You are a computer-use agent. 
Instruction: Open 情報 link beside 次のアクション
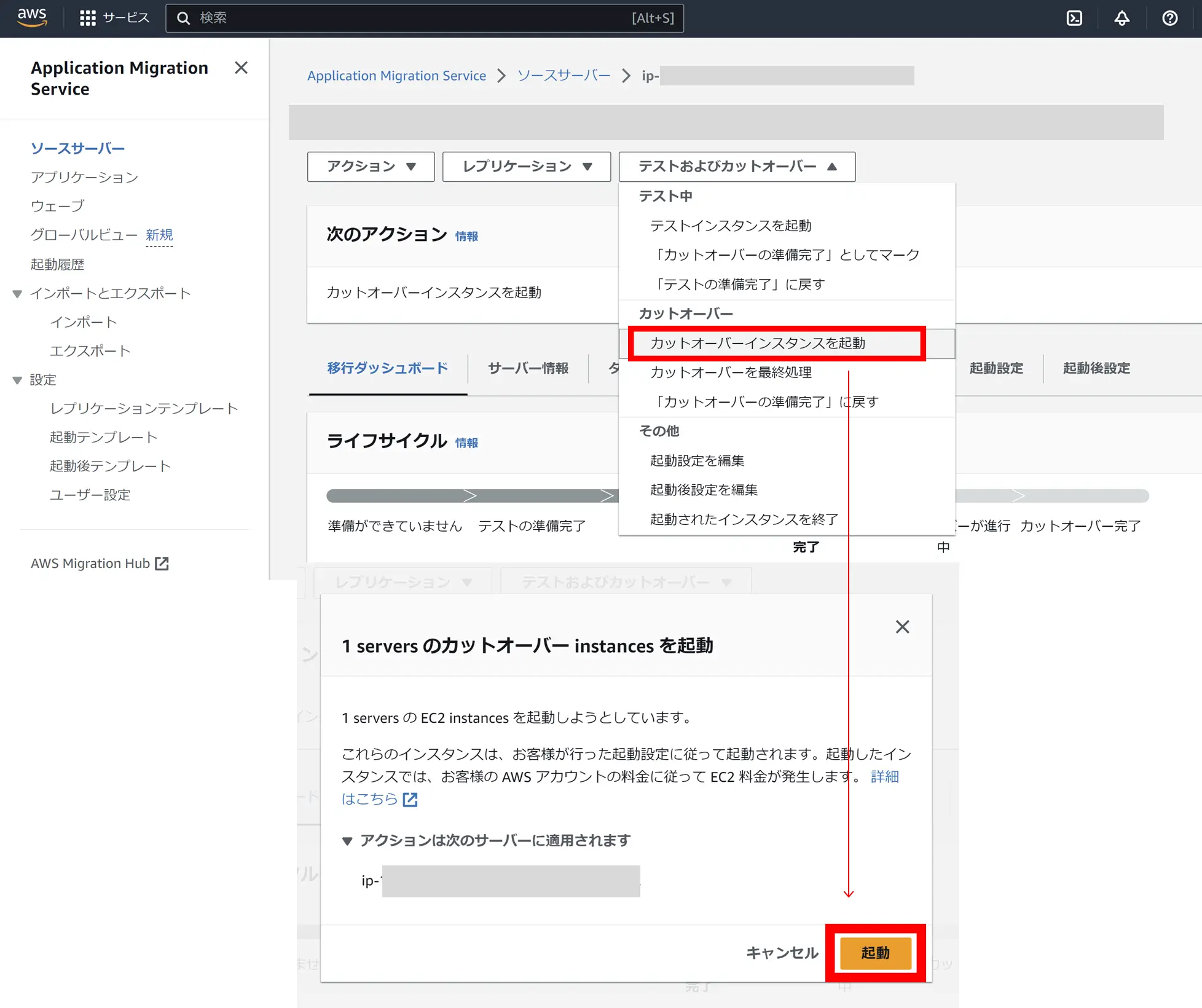[466, 236]
